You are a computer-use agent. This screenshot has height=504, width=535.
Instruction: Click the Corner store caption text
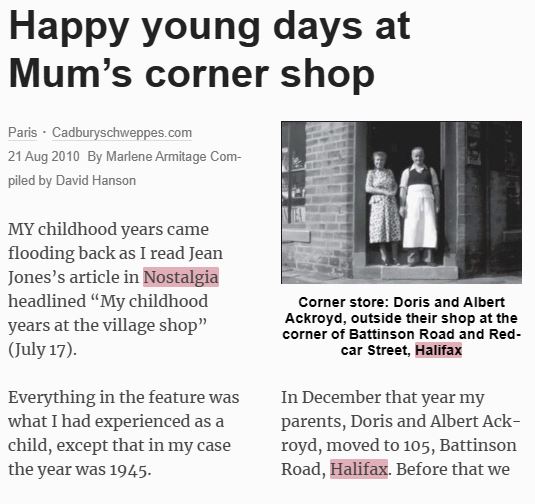pyautogui.click(x=401, y=326)
